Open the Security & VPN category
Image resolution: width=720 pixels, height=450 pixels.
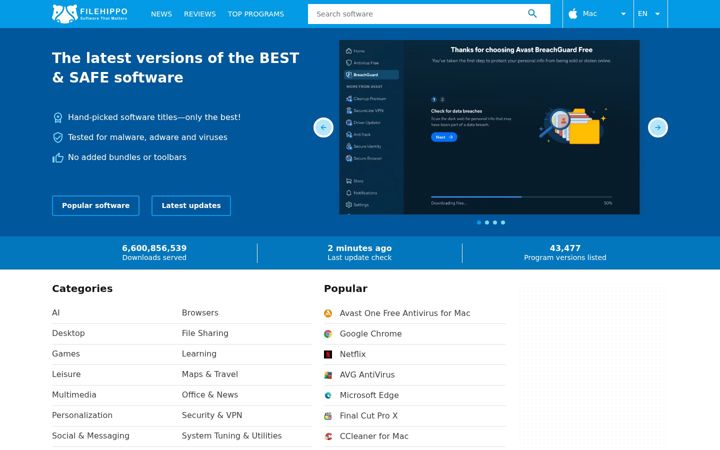click(x=212, y=415)
